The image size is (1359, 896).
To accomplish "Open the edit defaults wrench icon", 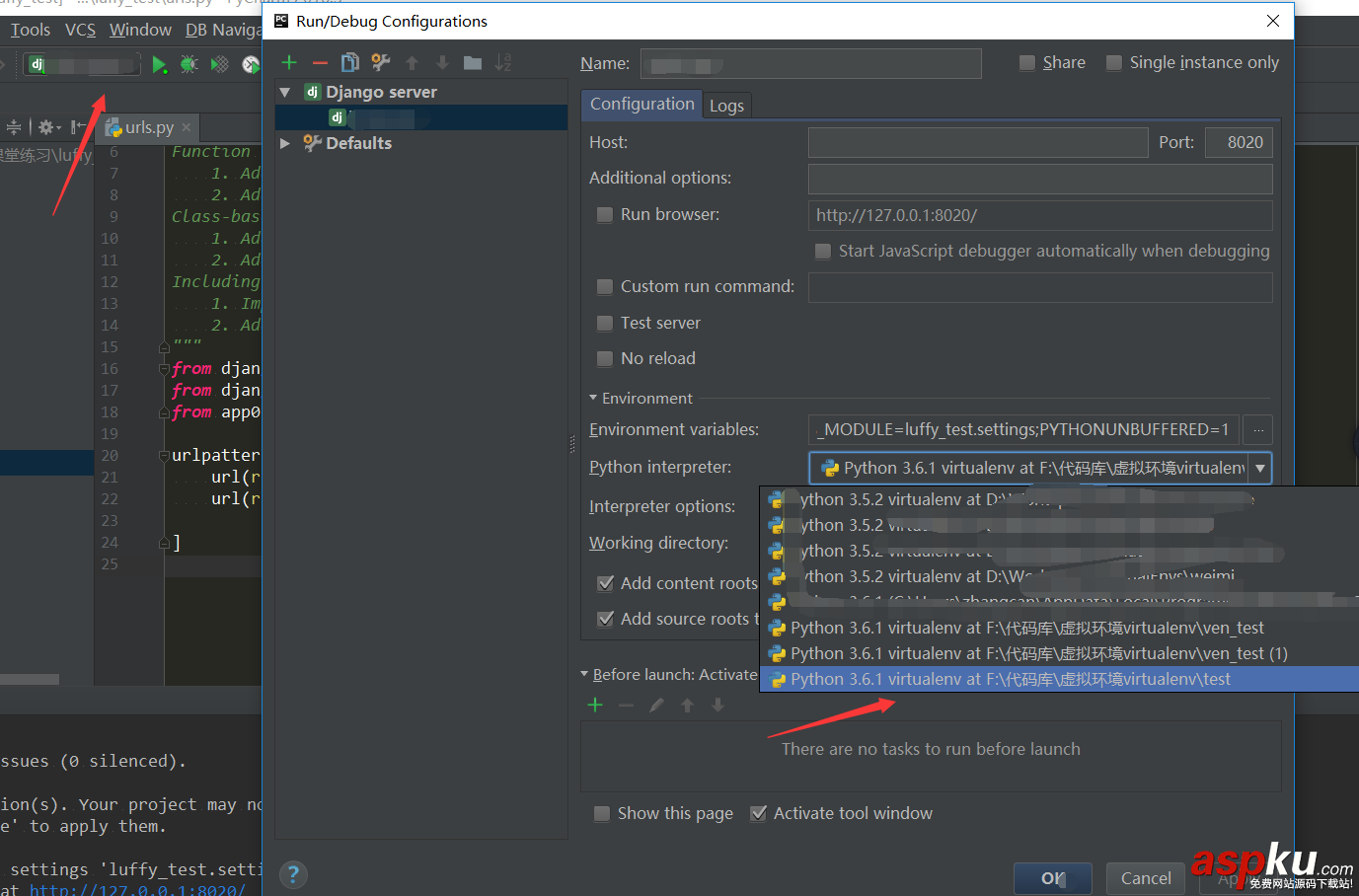I will point(381,62).
